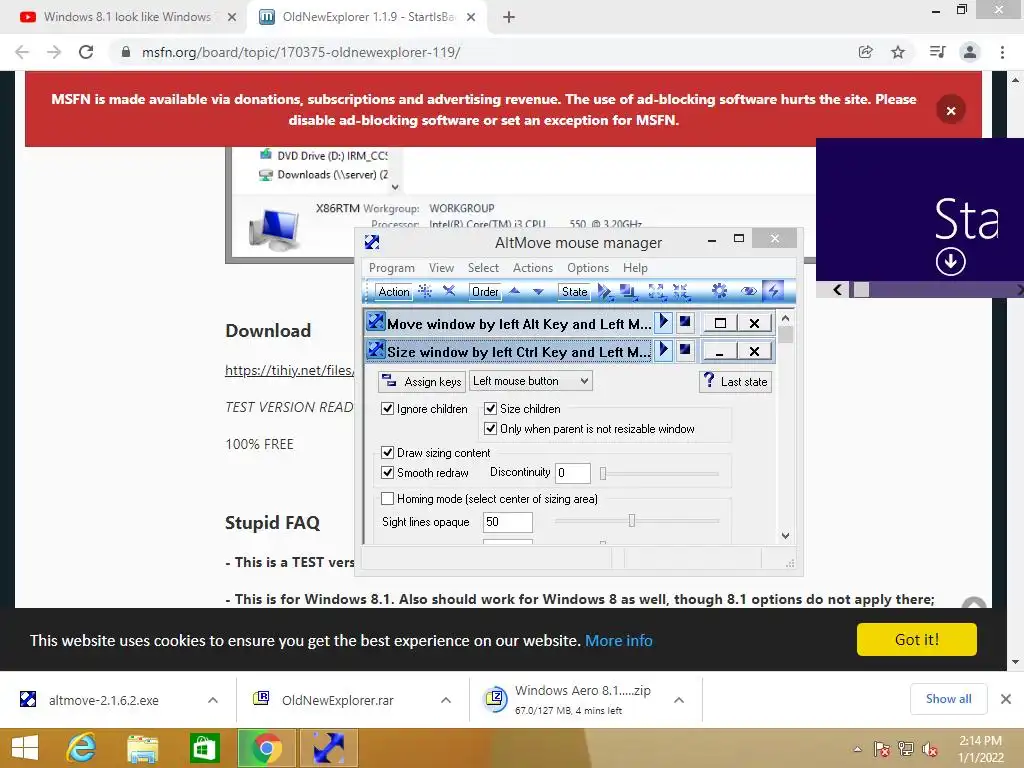
Task: Click the Discontinuity value field
Action: [573, 473]
